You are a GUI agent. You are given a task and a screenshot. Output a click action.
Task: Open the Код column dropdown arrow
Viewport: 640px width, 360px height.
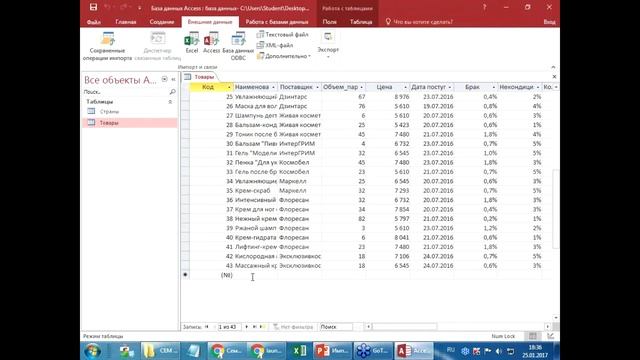(229, 87)
